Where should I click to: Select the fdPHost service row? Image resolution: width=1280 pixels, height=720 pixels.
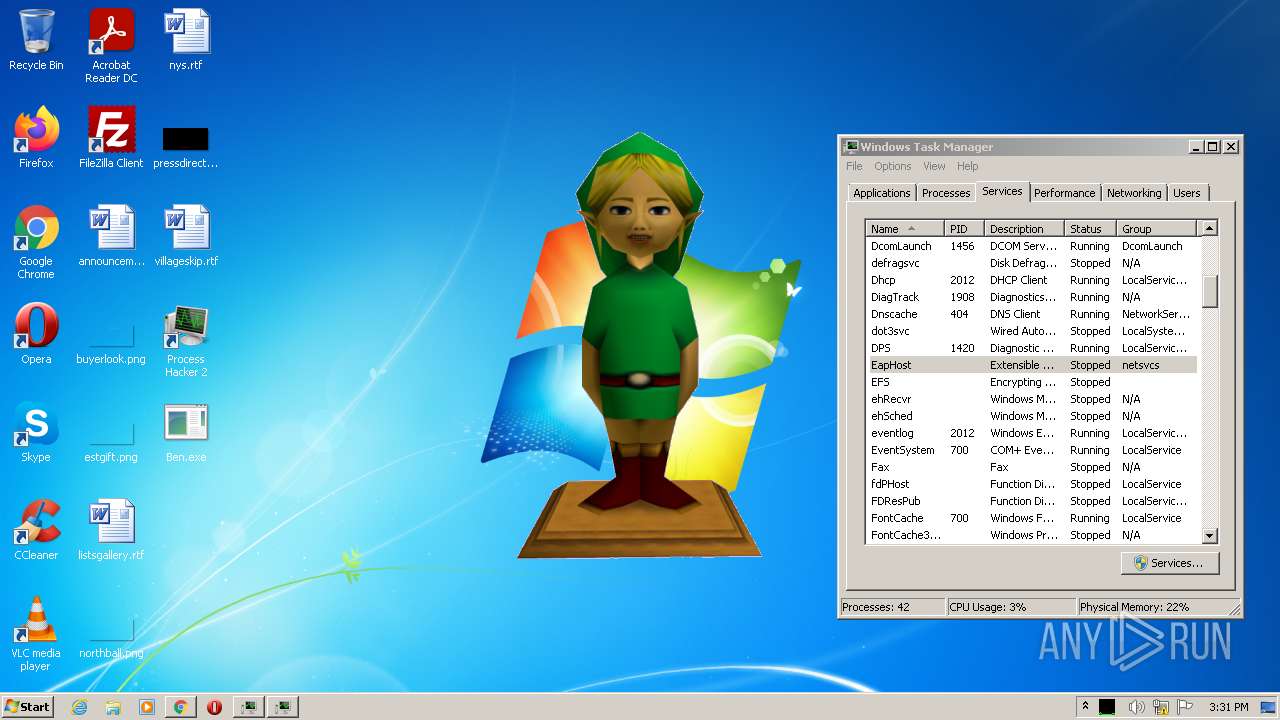(x=1031, y=484)
